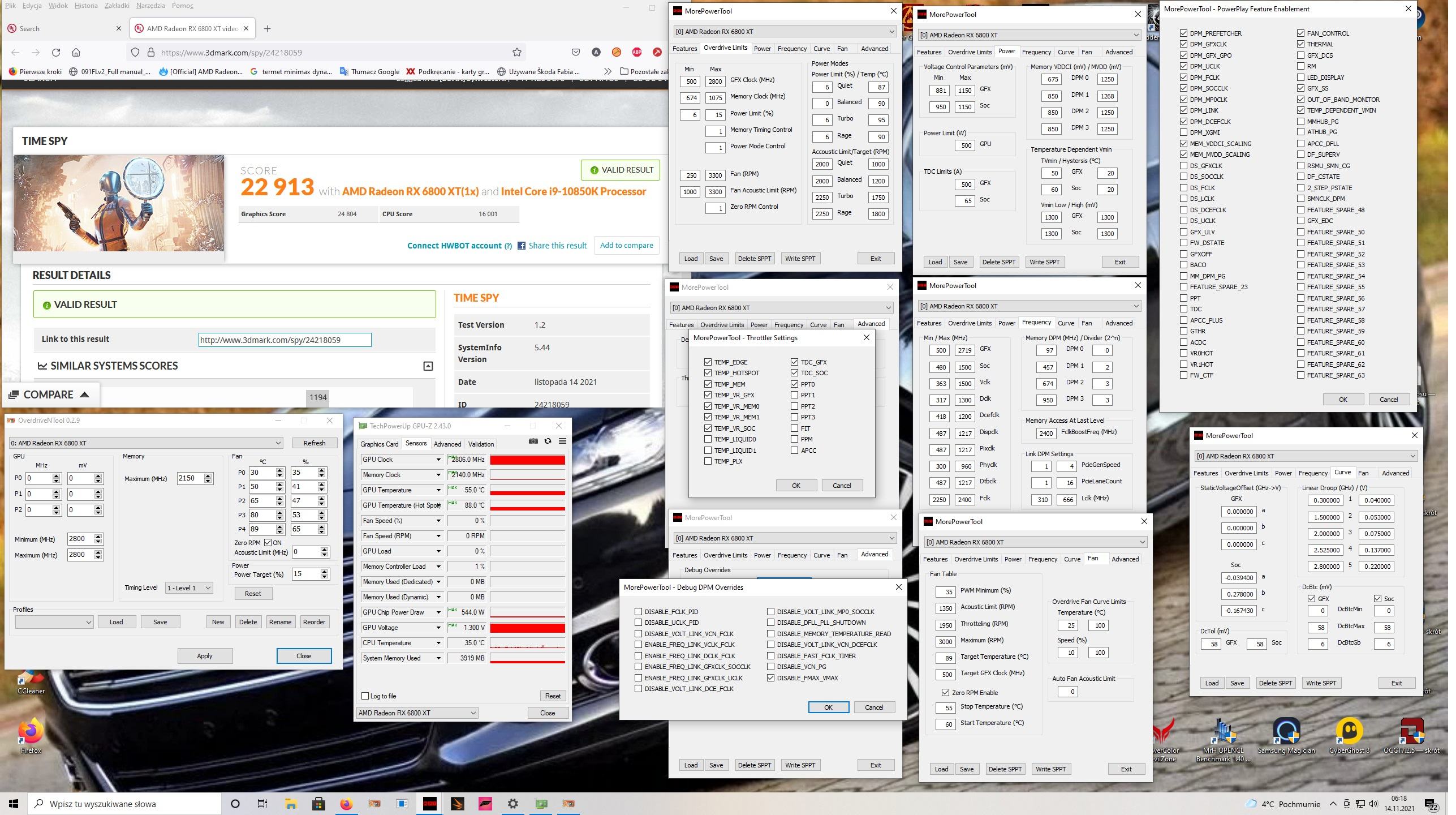Switch to the Features tab in the Curve window
Image resolution: width=1456 pixels, height=815 pixels.
pos(1205,473)
